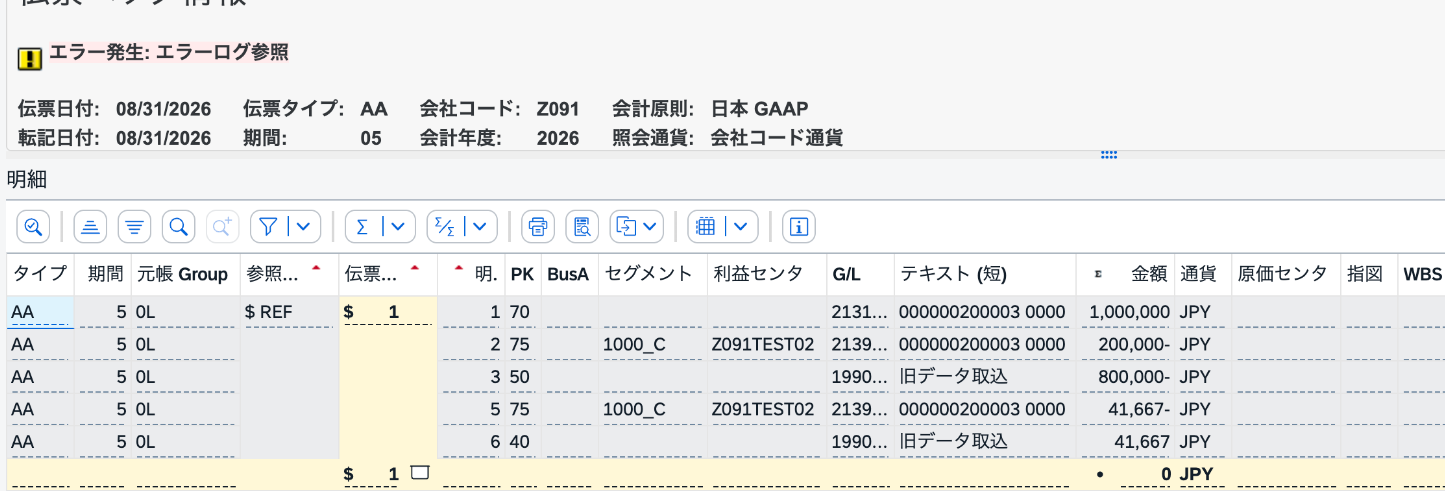
Task: Click the Choose Layout grid icon
Action: pos(705,227)
